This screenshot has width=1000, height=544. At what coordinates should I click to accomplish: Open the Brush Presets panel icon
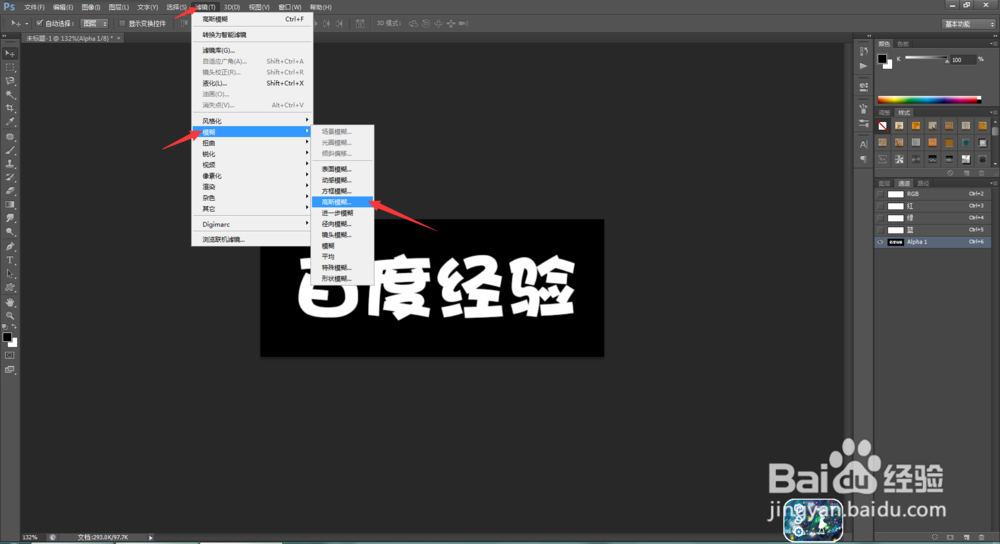(864, 123)
